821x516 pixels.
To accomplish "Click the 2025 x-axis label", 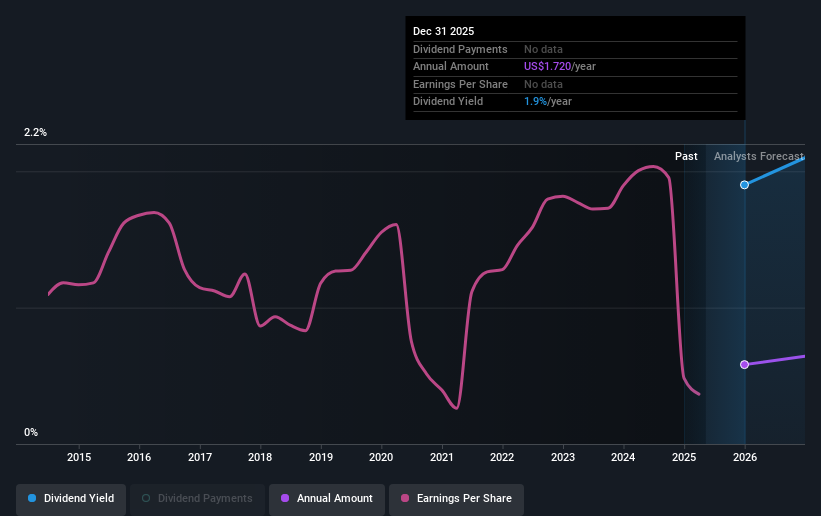I will coord(684,457).
